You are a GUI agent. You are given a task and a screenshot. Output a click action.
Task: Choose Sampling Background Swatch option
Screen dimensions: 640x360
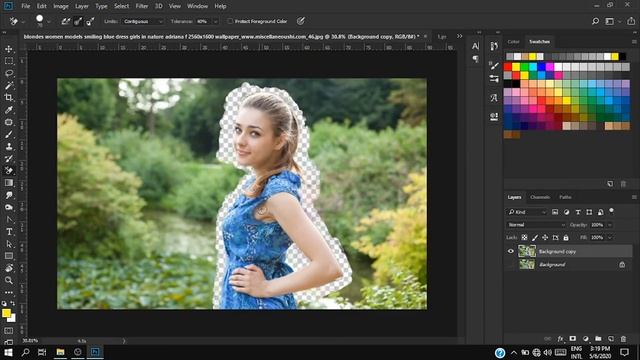point(90,21)
